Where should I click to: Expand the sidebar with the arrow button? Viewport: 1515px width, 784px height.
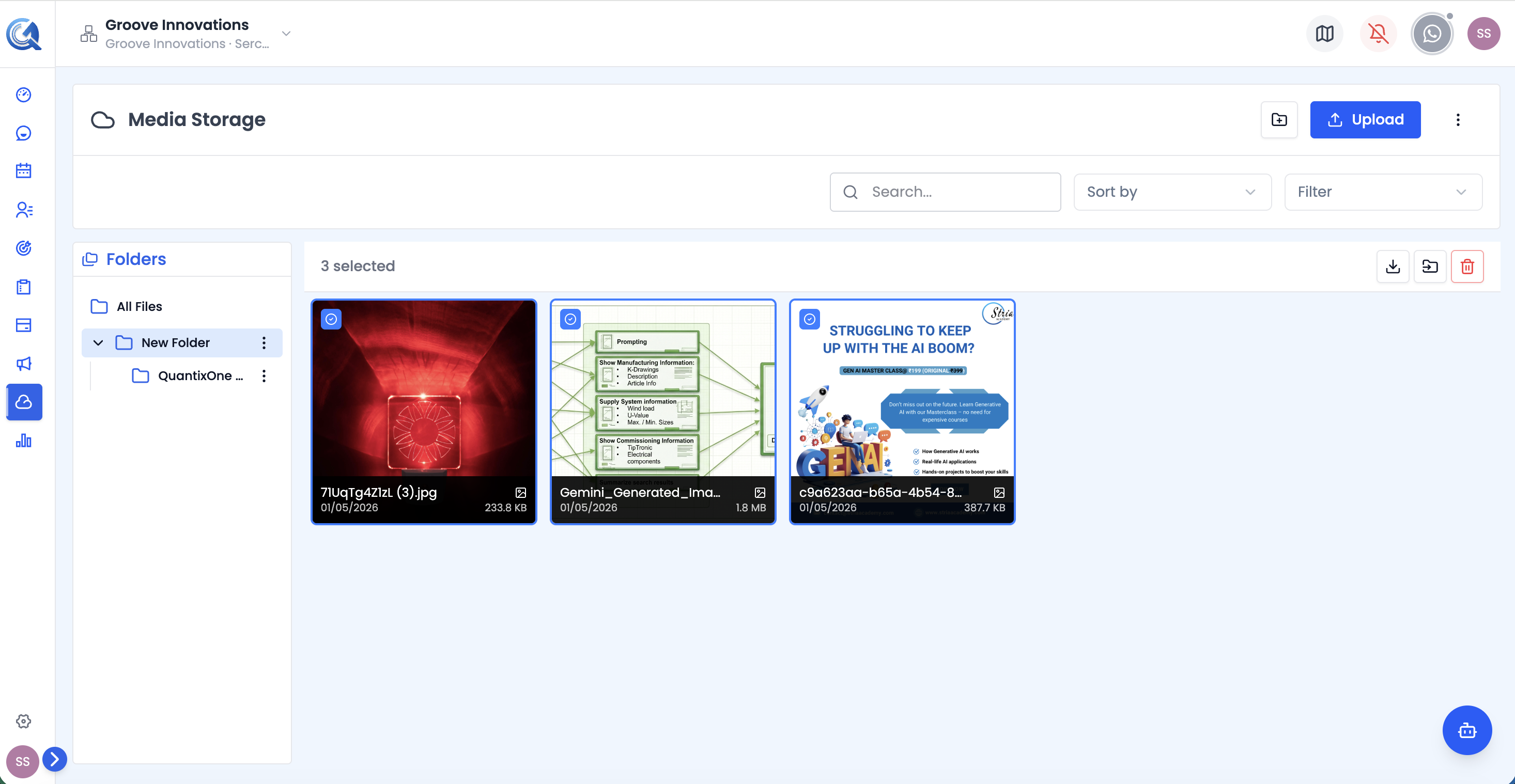coord(55,759)
